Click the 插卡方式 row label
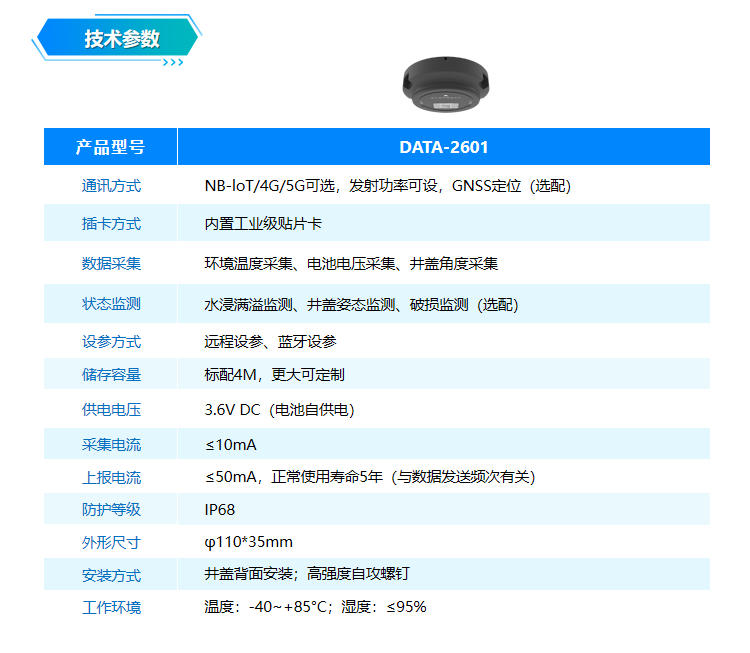Screen dimensions: 750x653 click(111, 224)
